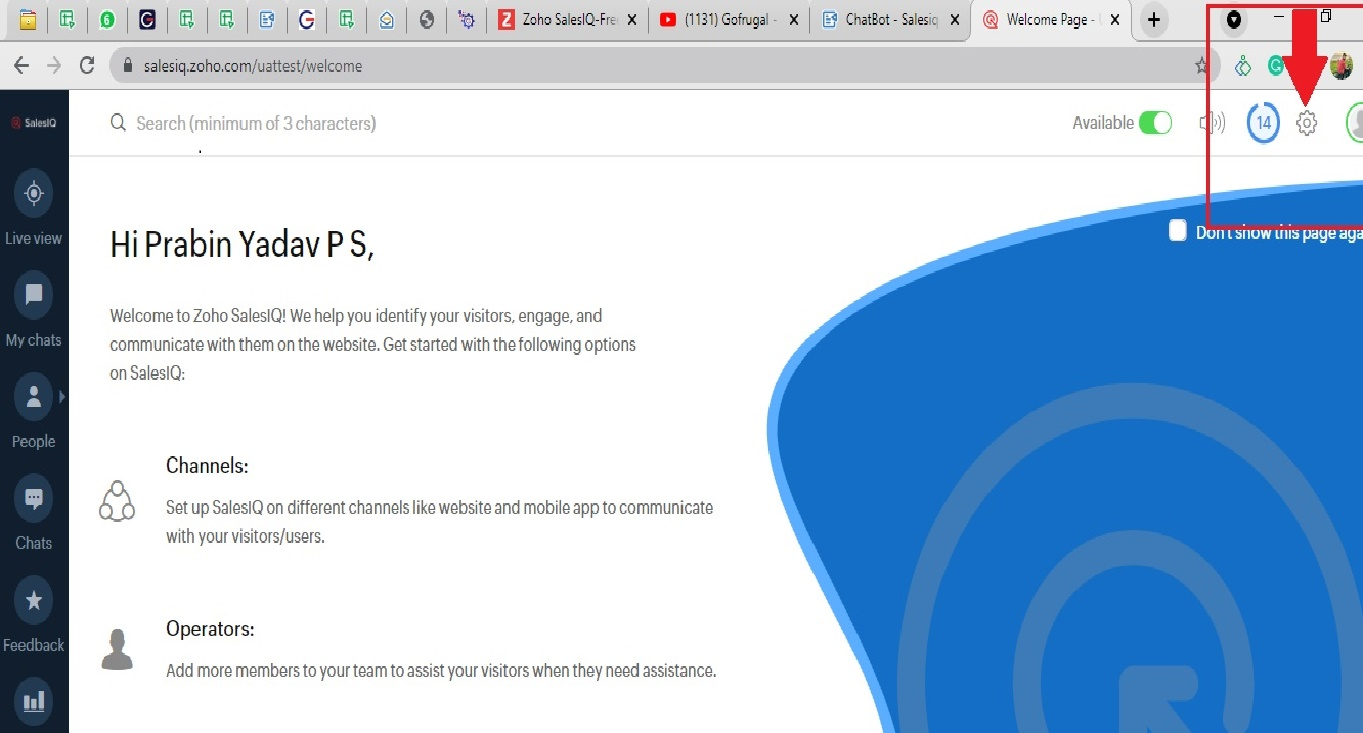This screenshot has width=1363, height=733.
Task: Click the Available status label
Action: (x=1103, y=123)
